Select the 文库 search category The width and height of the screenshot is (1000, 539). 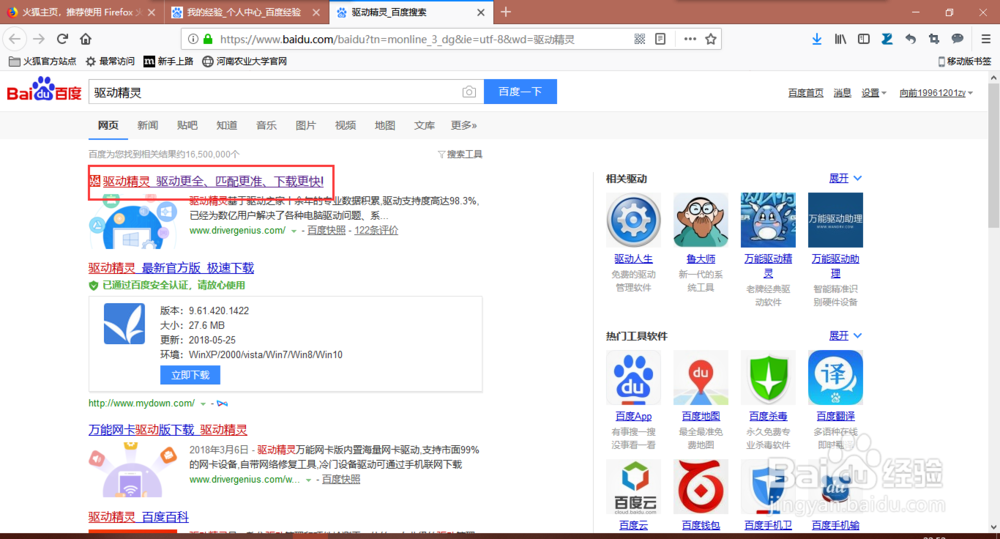pyautogui.click(x=424, y=126)
